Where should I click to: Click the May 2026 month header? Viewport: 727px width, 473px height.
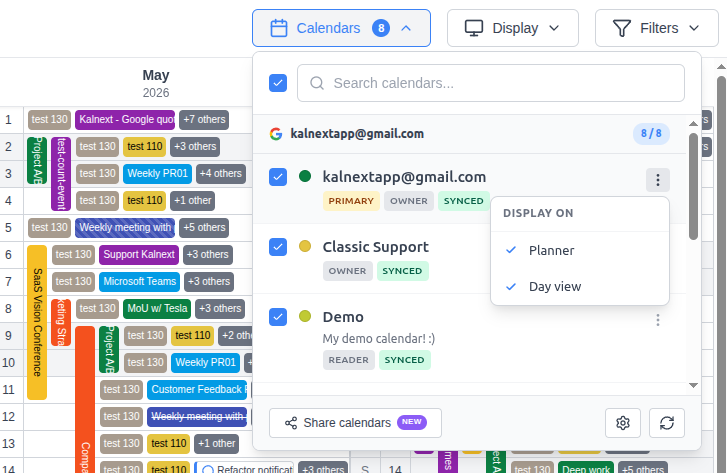(156, 83)
